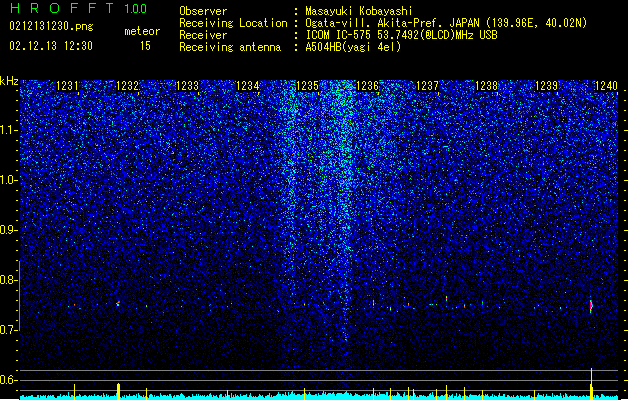
Task: Select observer name Masayuki Kobayashi
Action: click(359, 11)
